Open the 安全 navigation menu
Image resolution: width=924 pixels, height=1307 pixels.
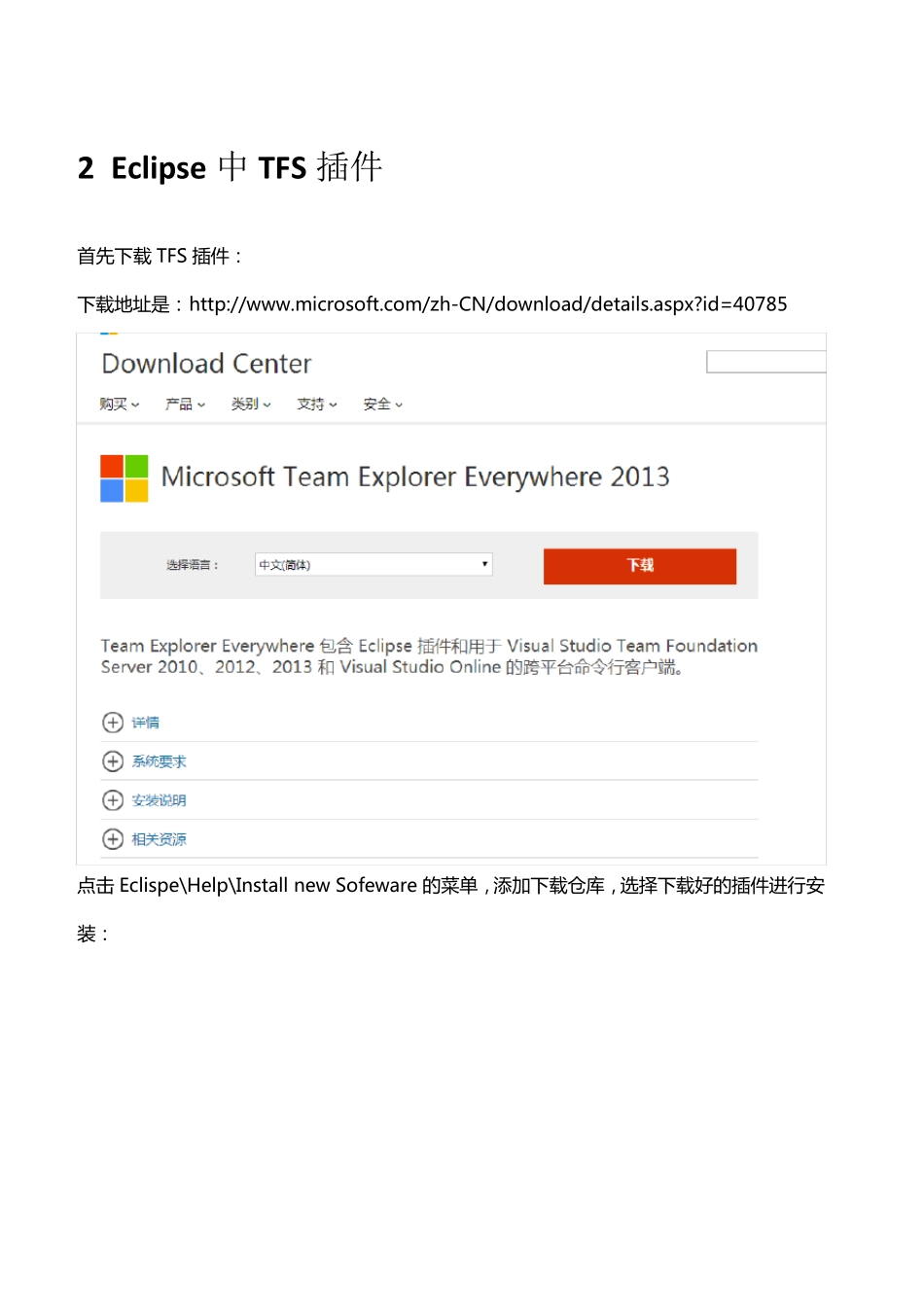pyautogui.click(x=383, y=404)
